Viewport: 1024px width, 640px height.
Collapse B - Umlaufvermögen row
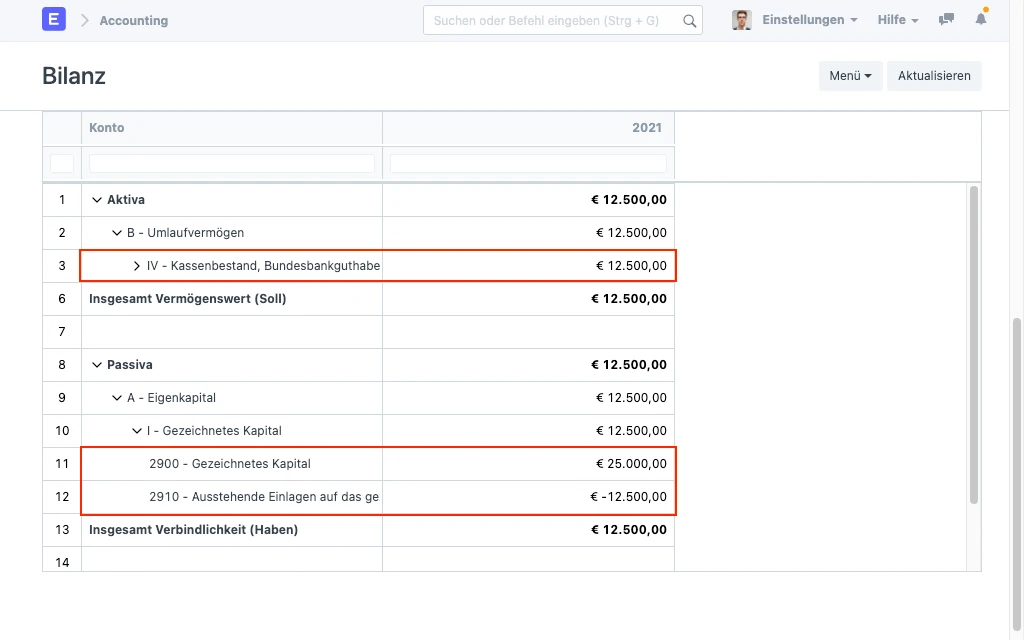(117, 233)
